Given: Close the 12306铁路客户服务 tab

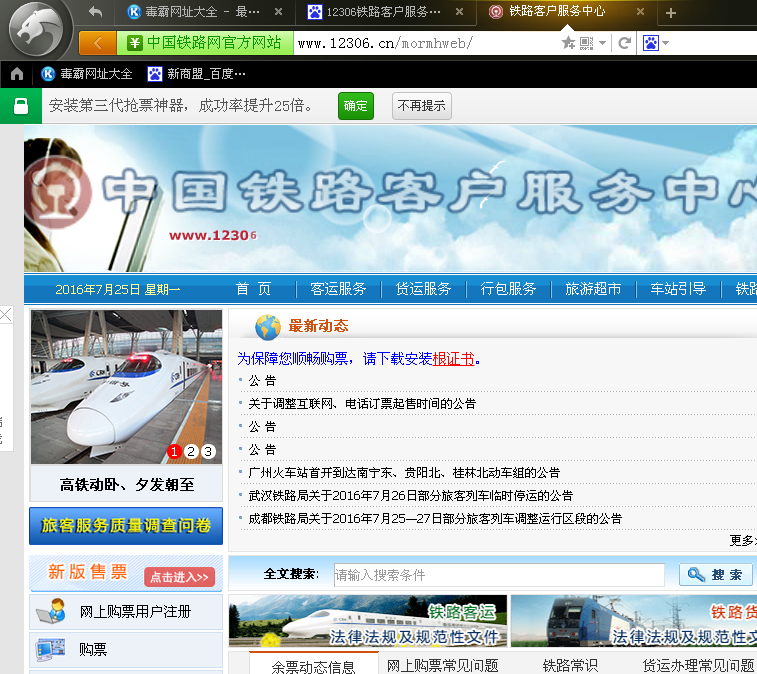Looking at the screenshot, I should click(x=460, y=12).
